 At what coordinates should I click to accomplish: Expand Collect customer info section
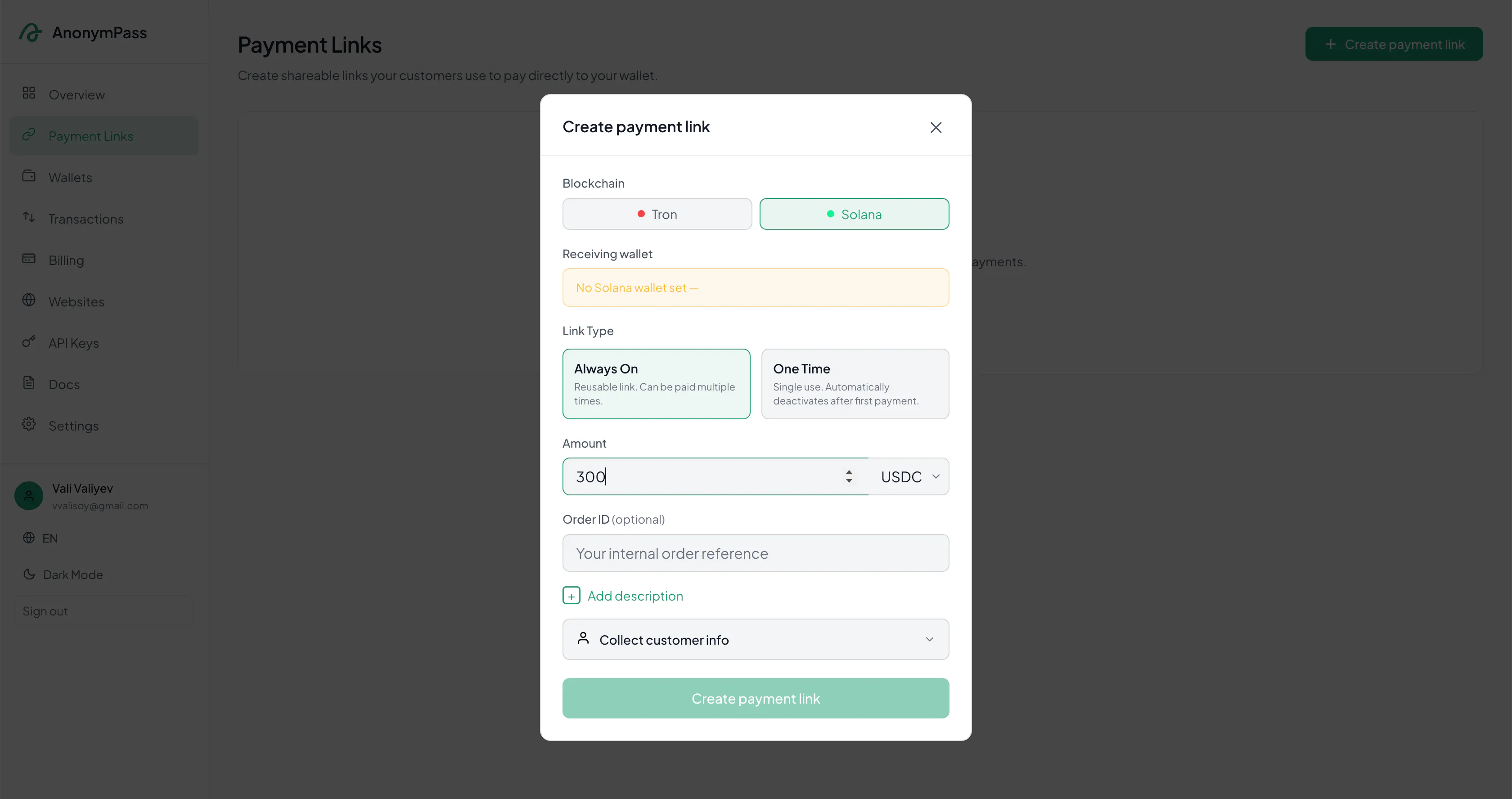[x=756, y=639]
